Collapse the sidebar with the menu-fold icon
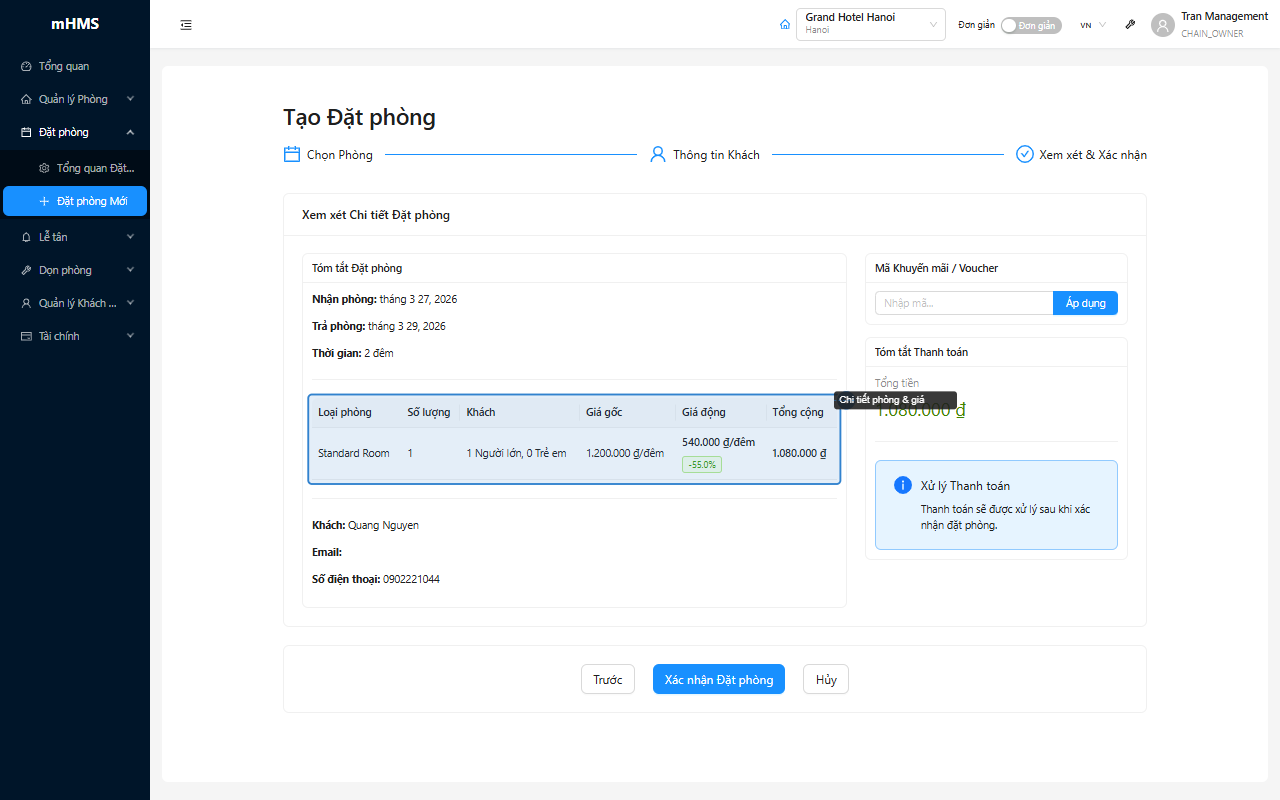The image size is (1280, 800). point(186,25)
